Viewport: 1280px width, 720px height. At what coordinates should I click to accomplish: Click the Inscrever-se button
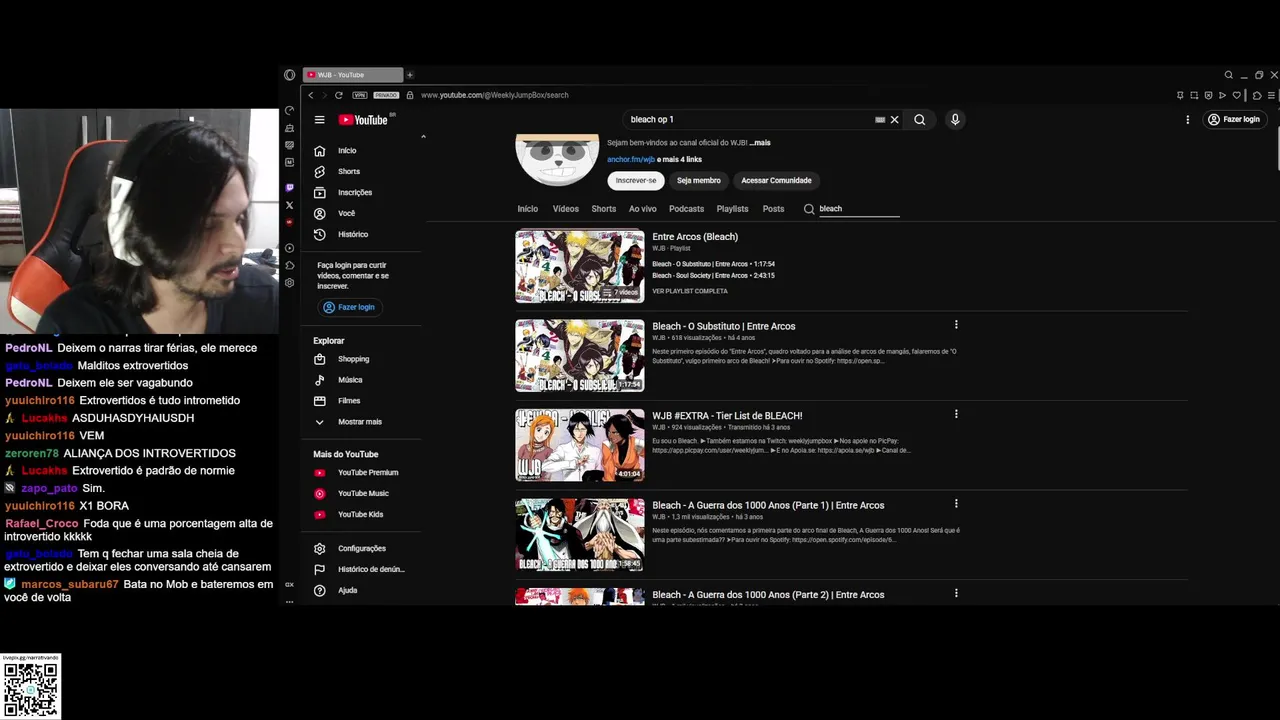tap(636, 181)
